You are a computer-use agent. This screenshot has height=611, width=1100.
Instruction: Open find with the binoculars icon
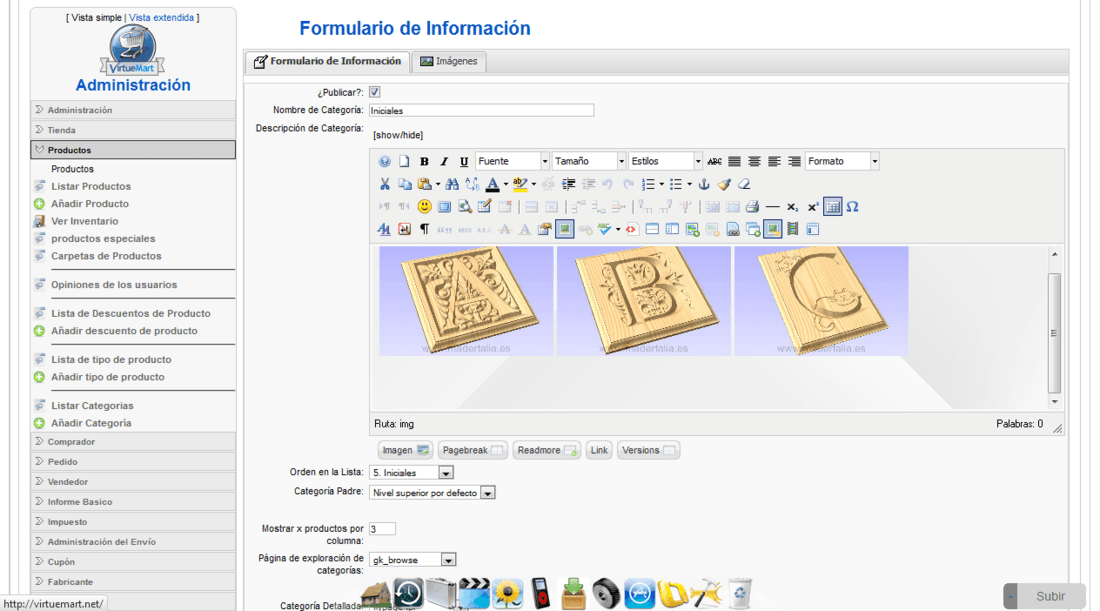click(452, 184)
